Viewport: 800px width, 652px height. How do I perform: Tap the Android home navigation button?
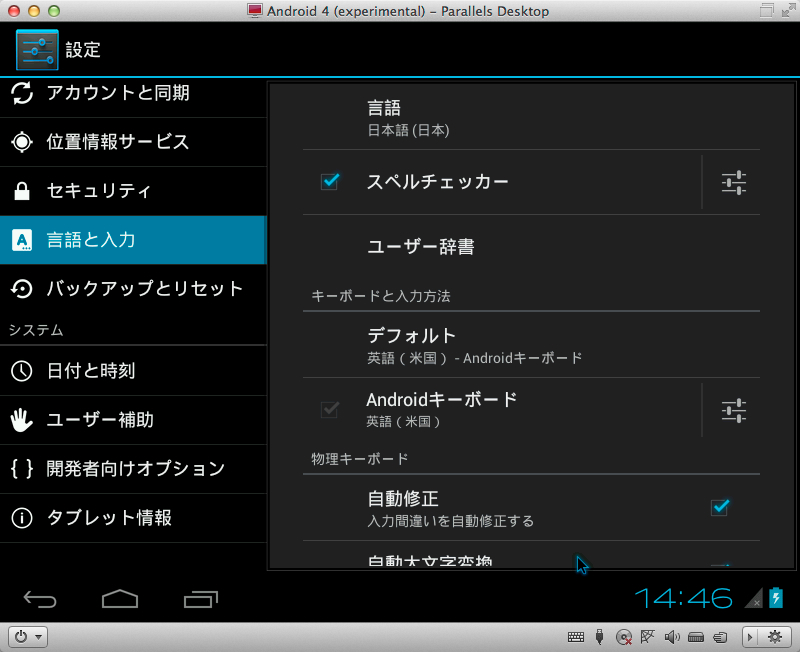click(x=120, y=599)
